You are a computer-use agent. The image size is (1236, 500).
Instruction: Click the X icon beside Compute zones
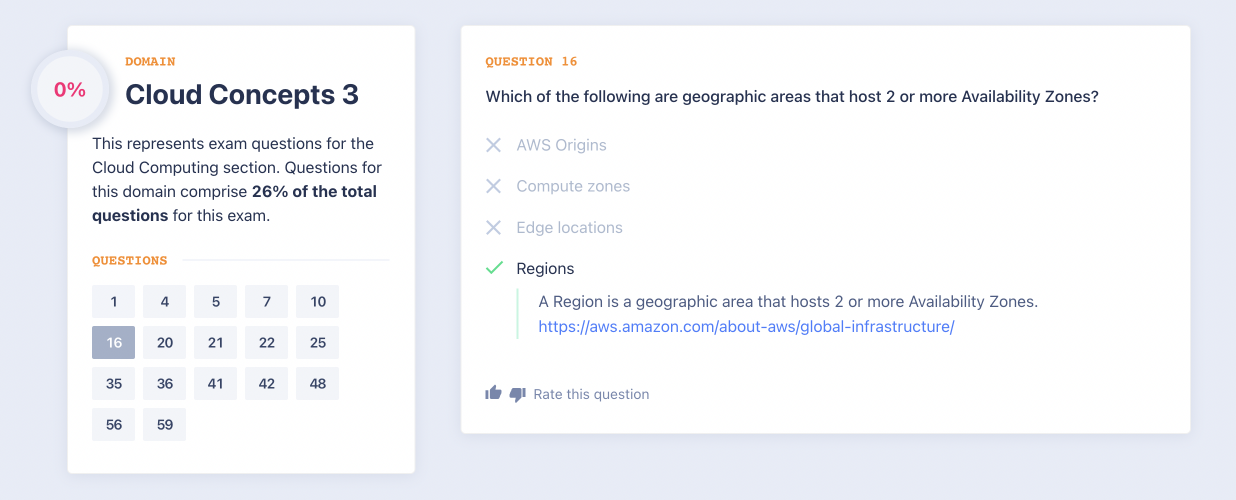tap(493, 186)
